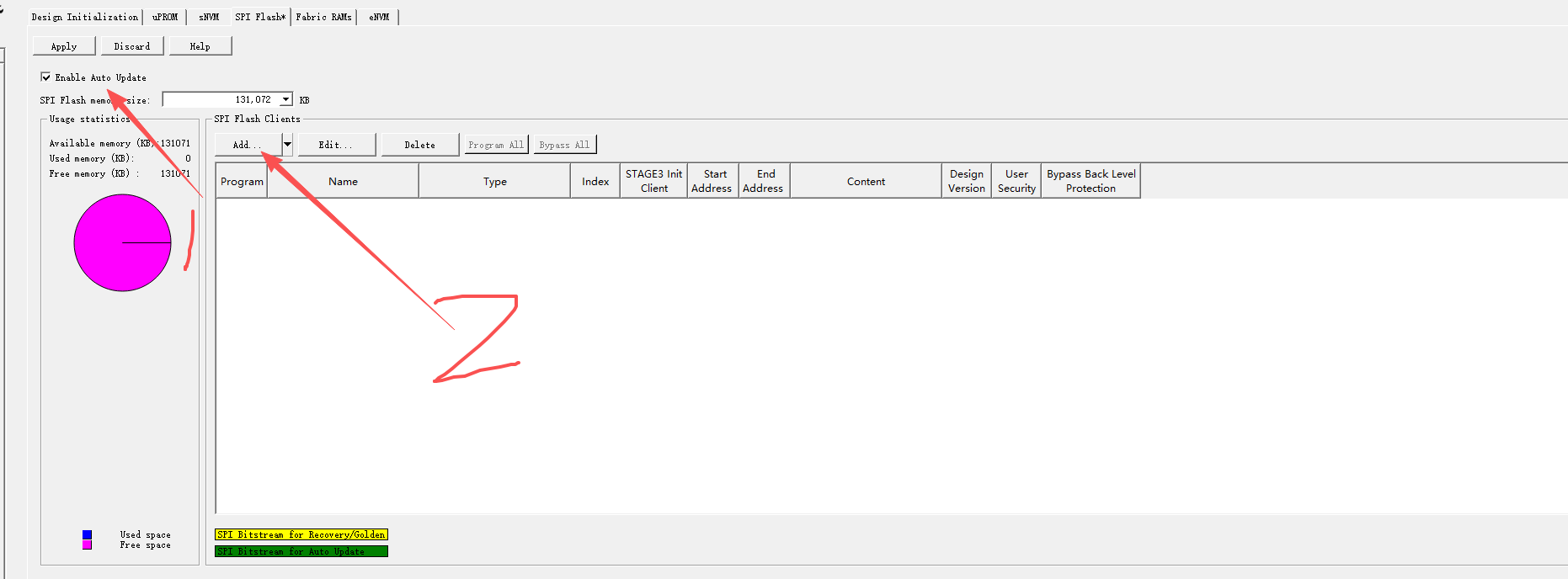Click the Content column header
This screenshot has width=1568, height=579.
tap(866, 181)
